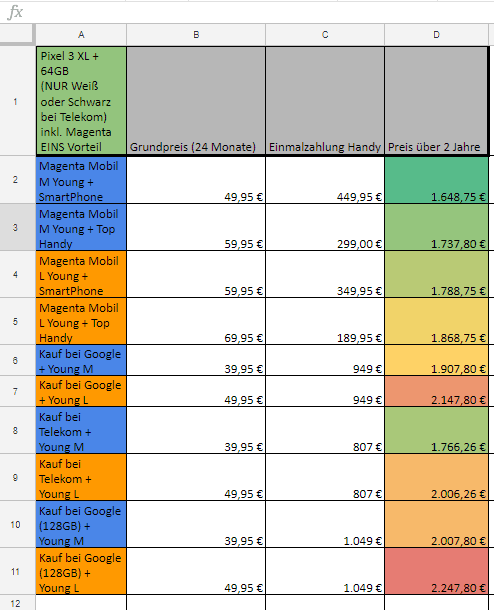The height and width of the screenshot is (610, 494).
Task: Select row 5 header
Action: tap(17, 321)
